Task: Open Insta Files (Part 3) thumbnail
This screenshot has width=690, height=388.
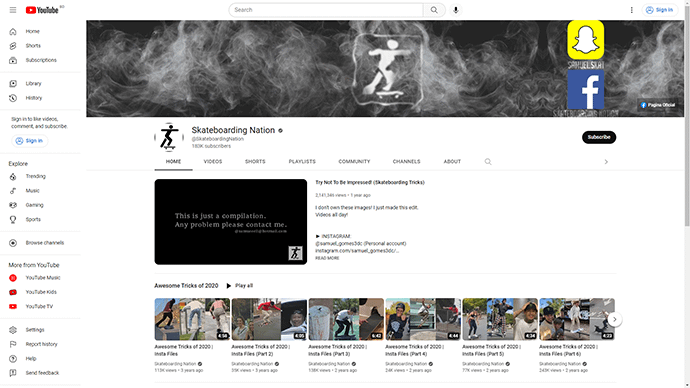Action: (x=346, y=319)
